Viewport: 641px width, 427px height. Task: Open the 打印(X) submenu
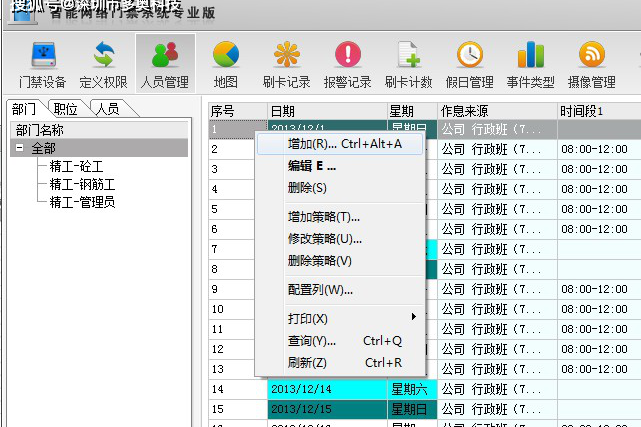340,319
